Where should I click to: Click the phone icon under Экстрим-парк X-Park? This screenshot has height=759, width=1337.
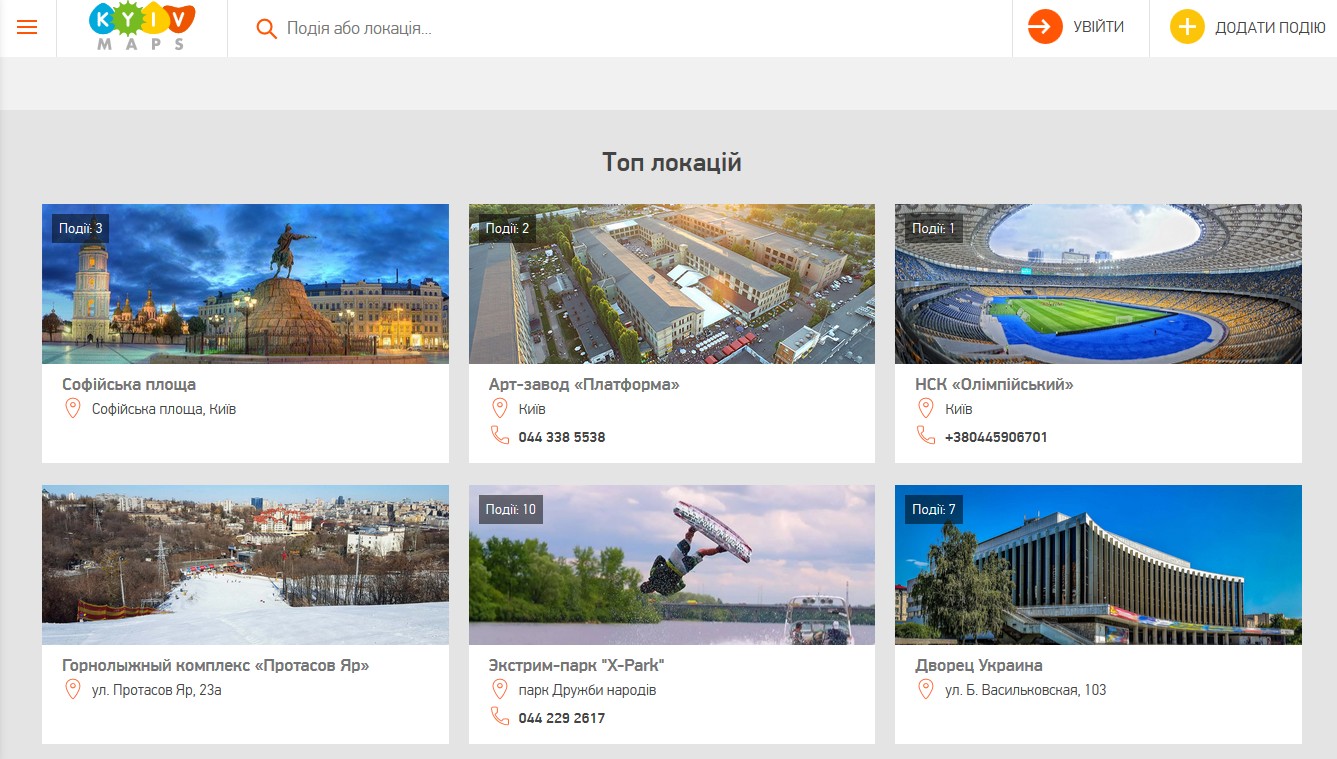pyautogui.click(x=498, y=718)
